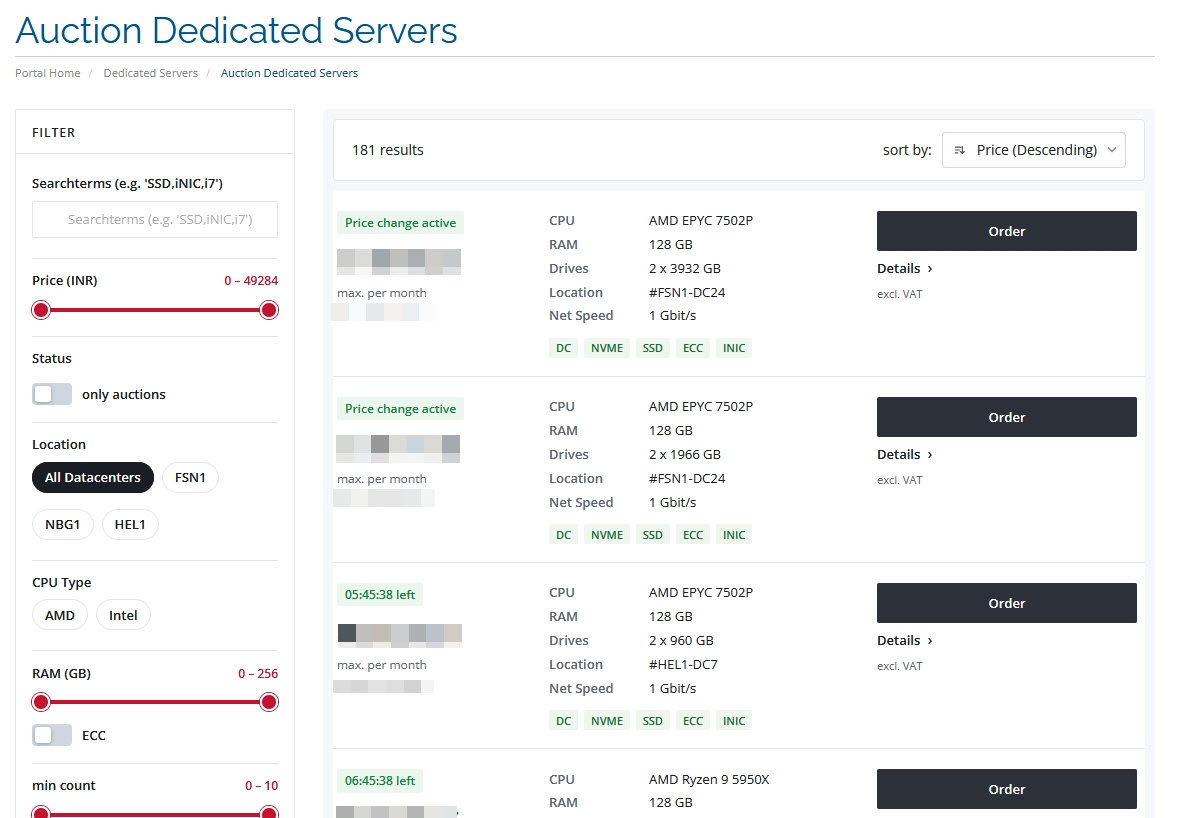Click the 06:45:38 left timer badge

click(380, 780)
